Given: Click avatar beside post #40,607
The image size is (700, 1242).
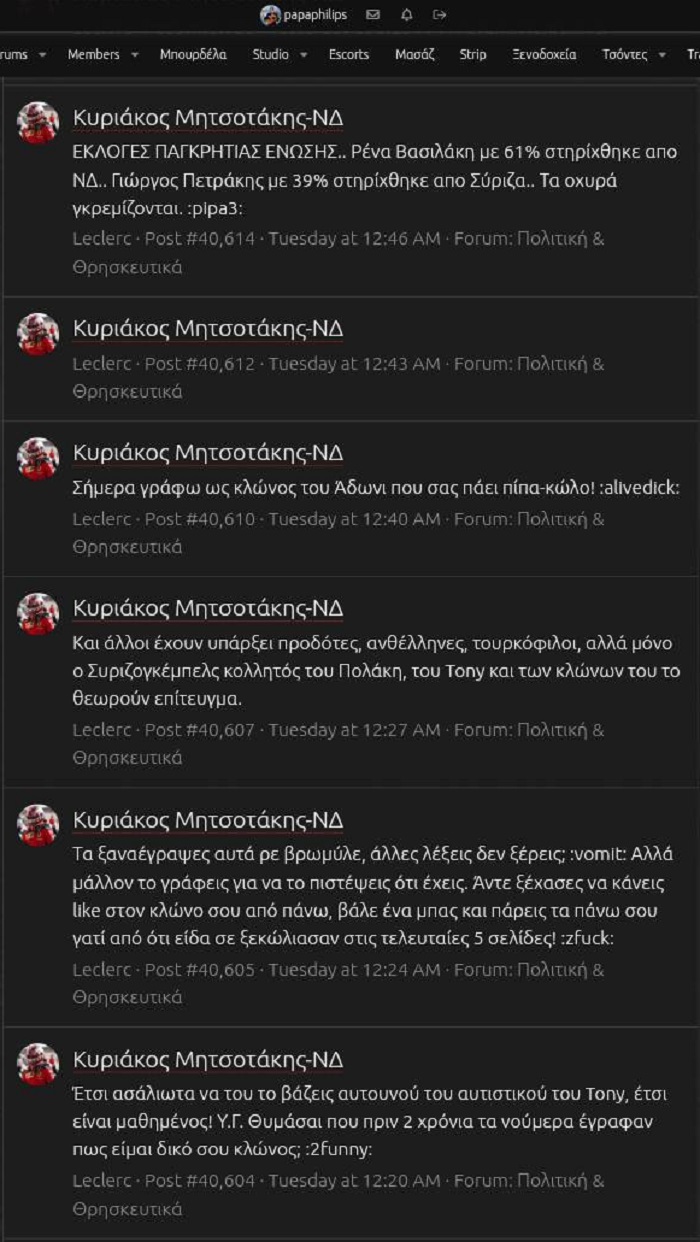Looking at the screenshot, I should click(38, 614).
